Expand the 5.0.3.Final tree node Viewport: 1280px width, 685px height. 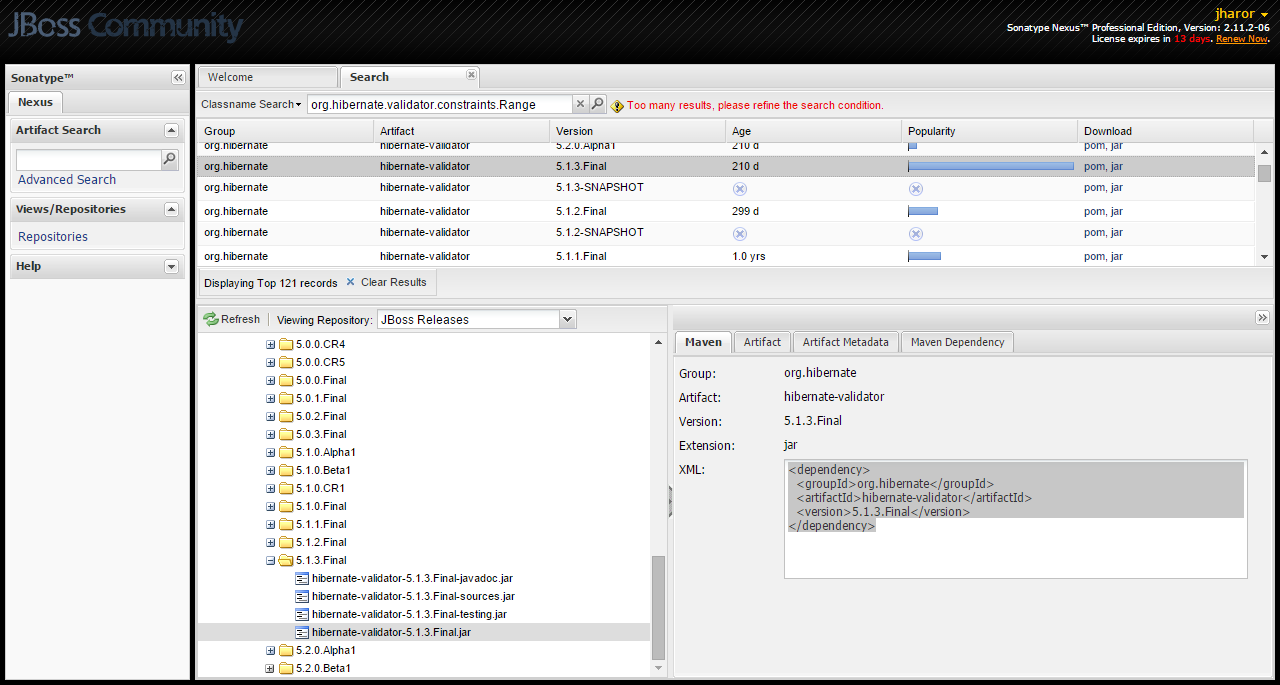(x=270, y=434)
